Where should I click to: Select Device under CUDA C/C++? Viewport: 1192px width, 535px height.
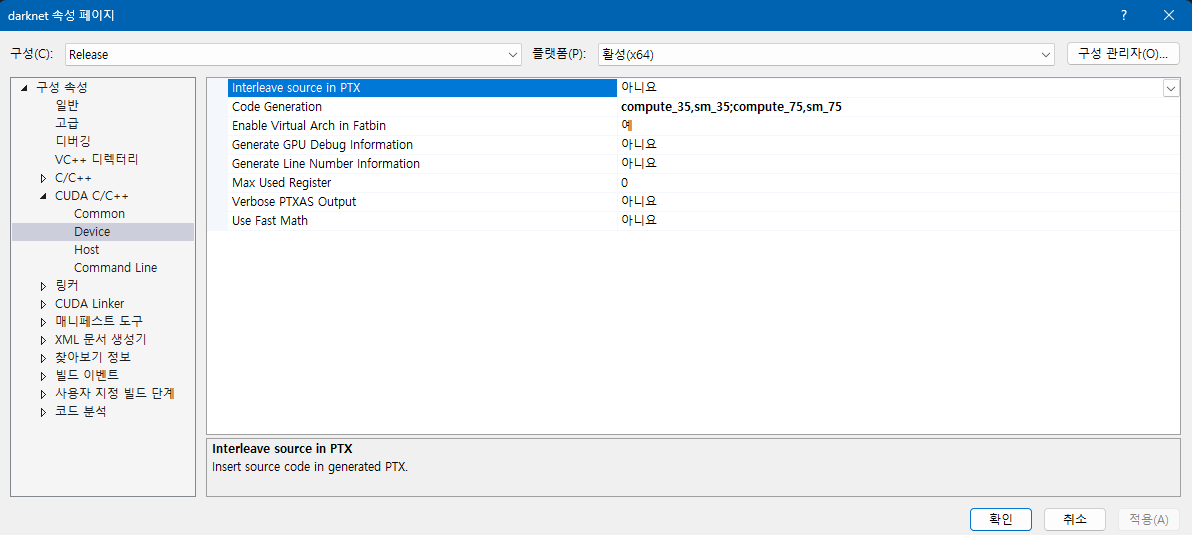tap(92, 232)
